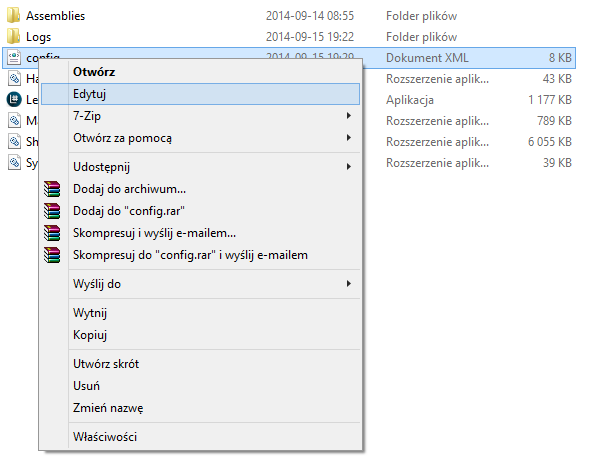
Task: Expand the Wyślij do submenu arrow
Action: [x=349, y=283]
